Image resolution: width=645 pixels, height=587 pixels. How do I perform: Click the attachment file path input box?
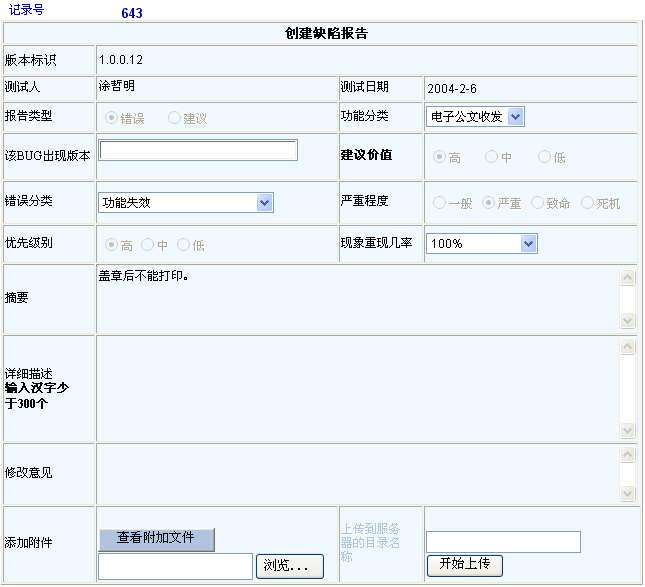175,566
